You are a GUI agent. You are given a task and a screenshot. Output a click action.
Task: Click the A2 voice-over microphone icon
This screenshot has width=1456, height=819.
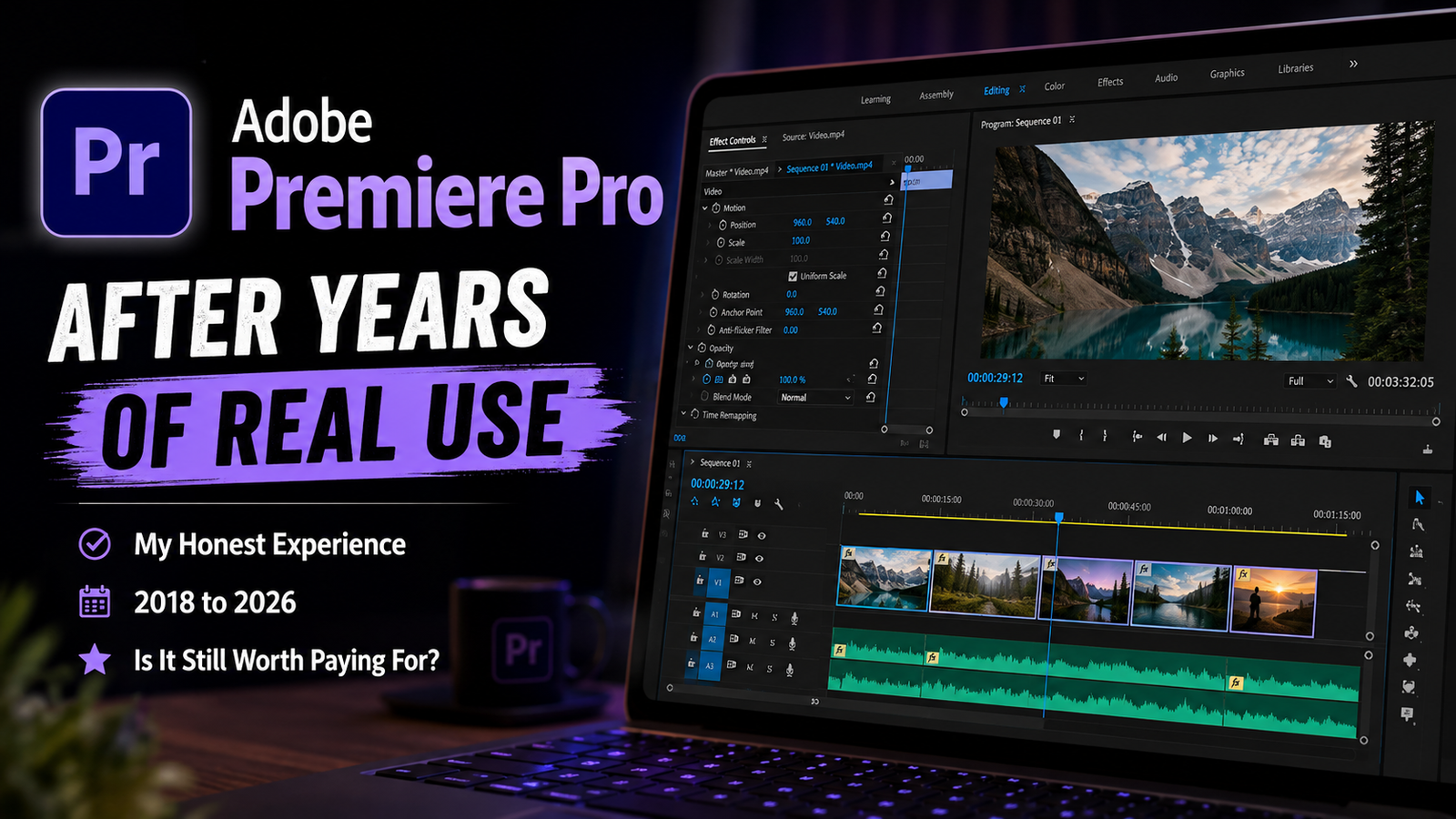(x=792, y=643)
